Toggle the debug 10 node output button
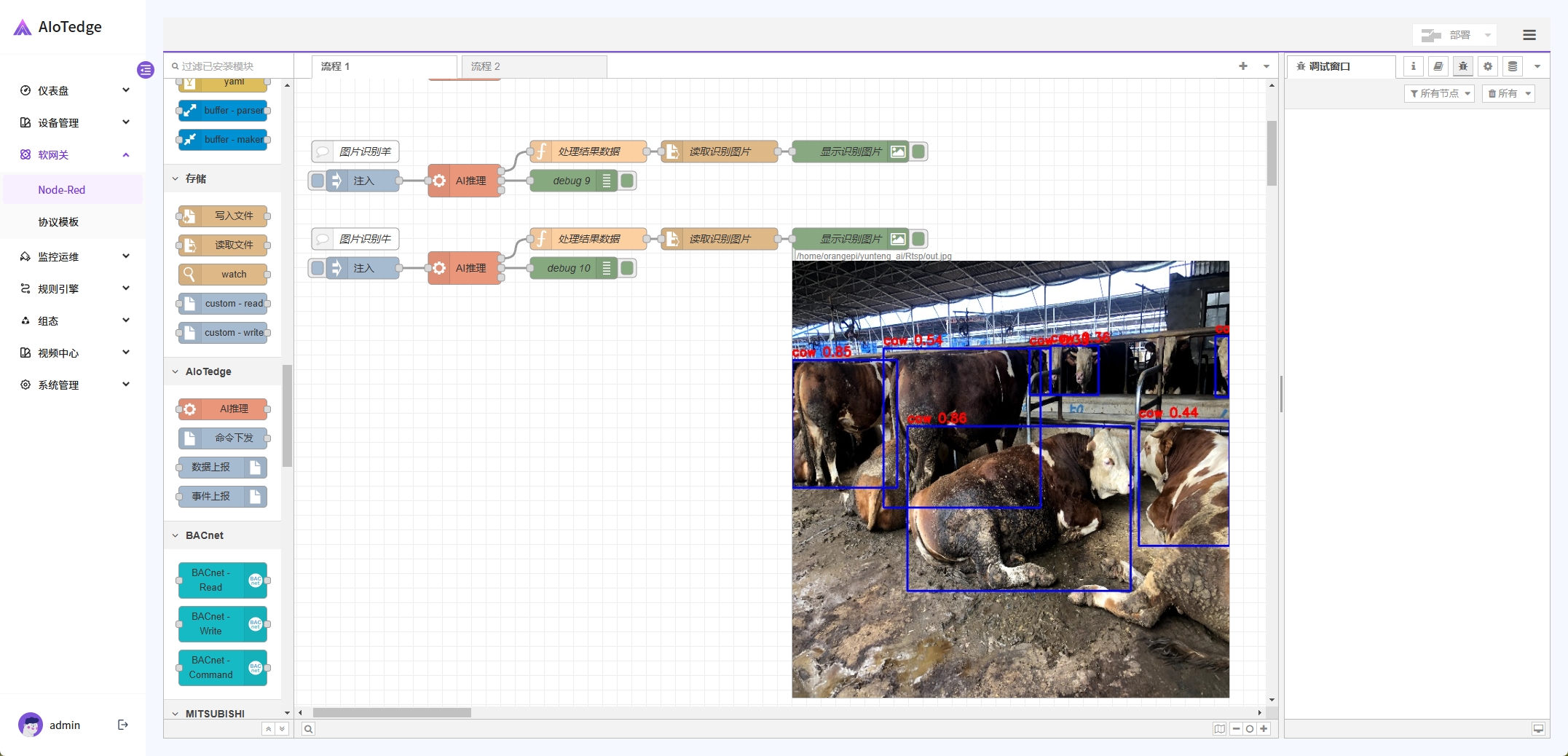Screen dimensions: 1568x756 627,268
